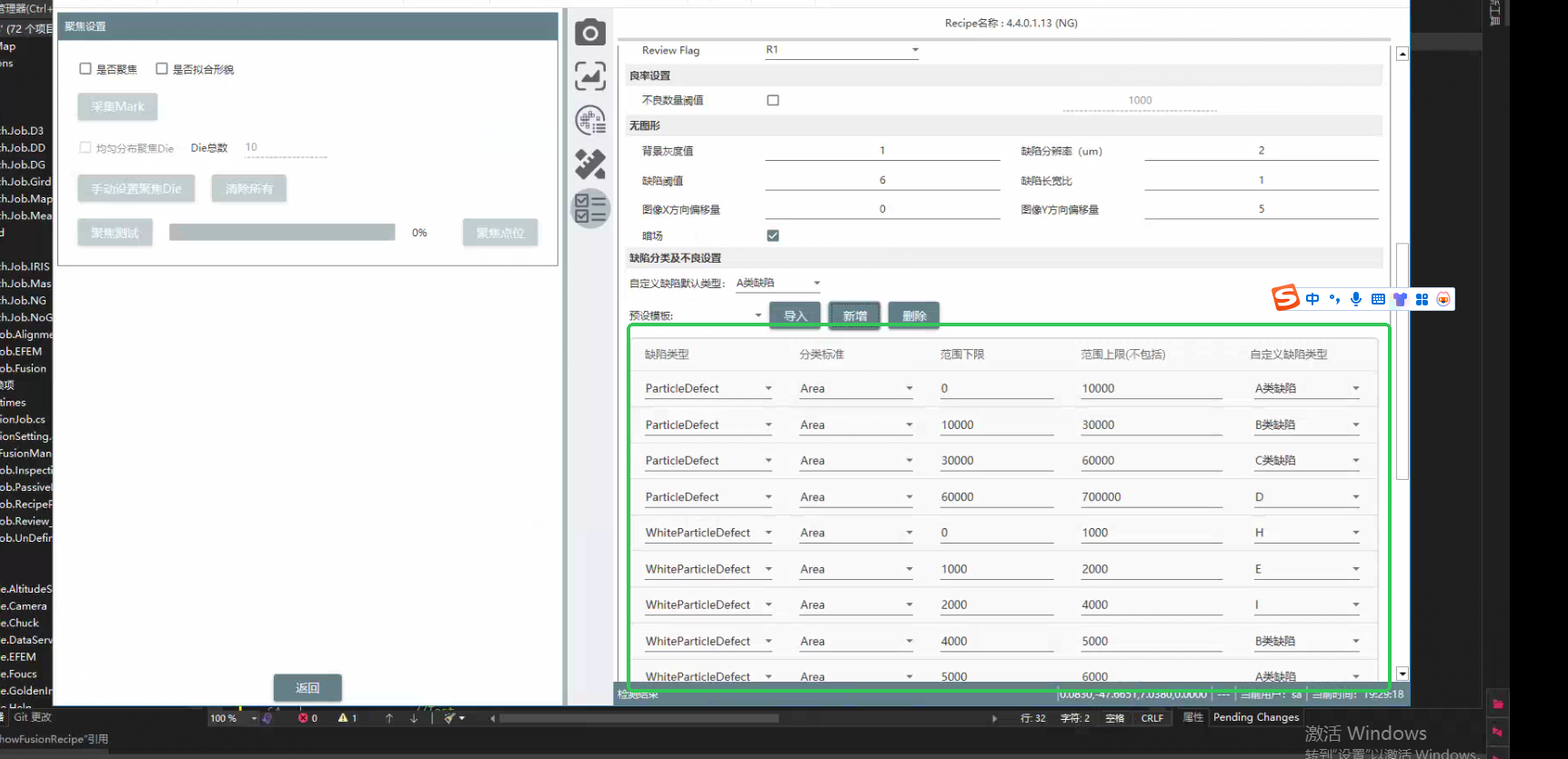Image resolution: width=1568 pixels, height=759 pixels.
Task: Open the 预设模板 dropdown
Action: 720,315
